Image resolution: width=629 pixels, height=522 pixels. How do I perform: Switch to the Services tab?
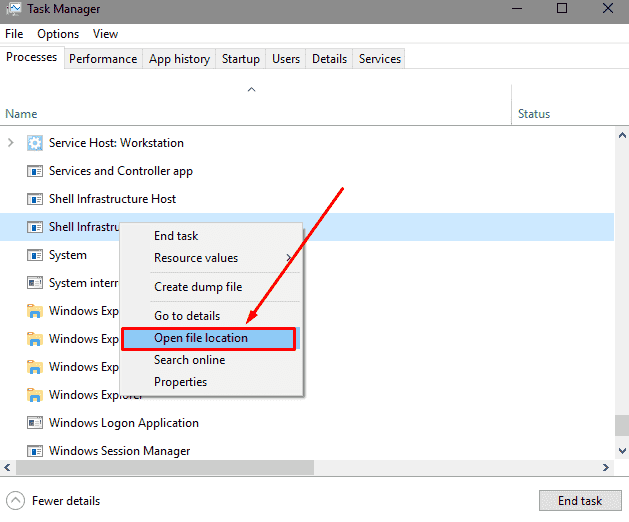tap(379, 59)
